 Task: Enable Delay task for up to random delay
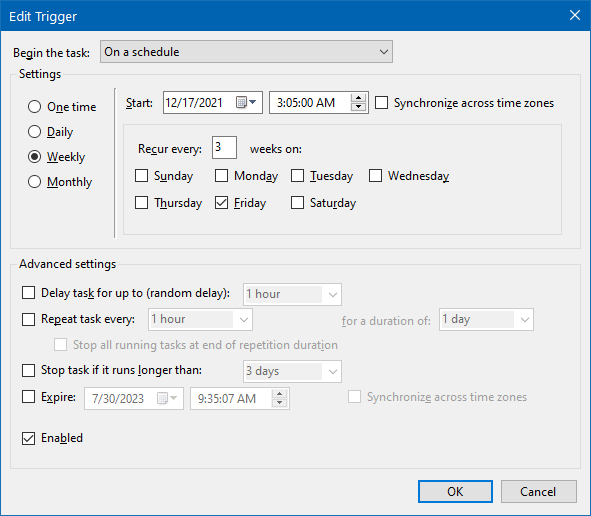28,293
